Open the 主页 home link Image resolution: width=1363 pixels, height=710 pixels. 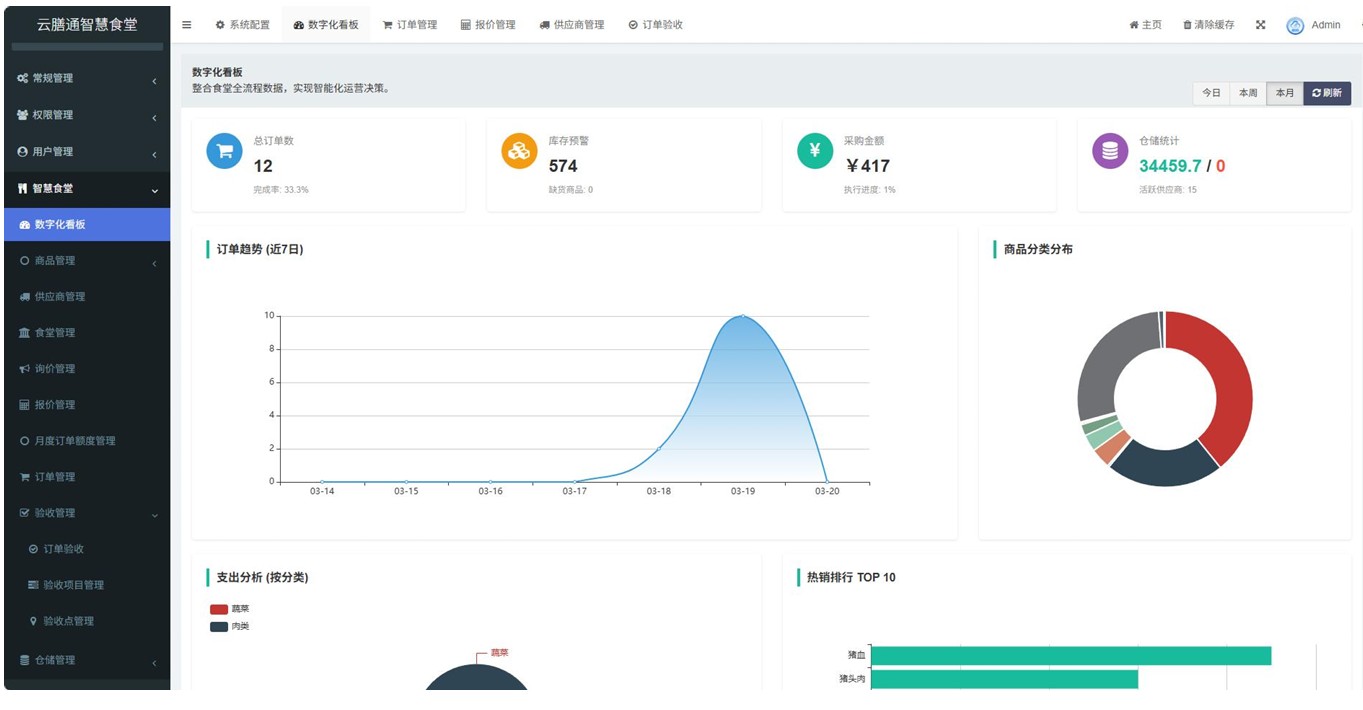point(1142,25)
